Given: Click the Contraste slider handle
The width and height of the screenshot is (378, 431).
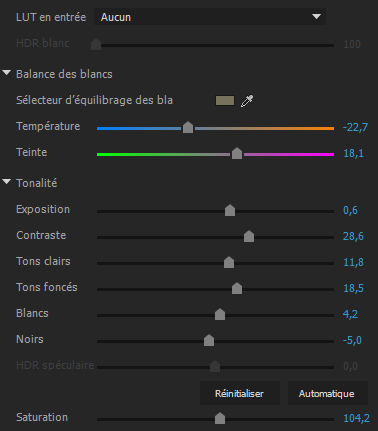Looking at the screenshot, I should [x=249, y=236].
